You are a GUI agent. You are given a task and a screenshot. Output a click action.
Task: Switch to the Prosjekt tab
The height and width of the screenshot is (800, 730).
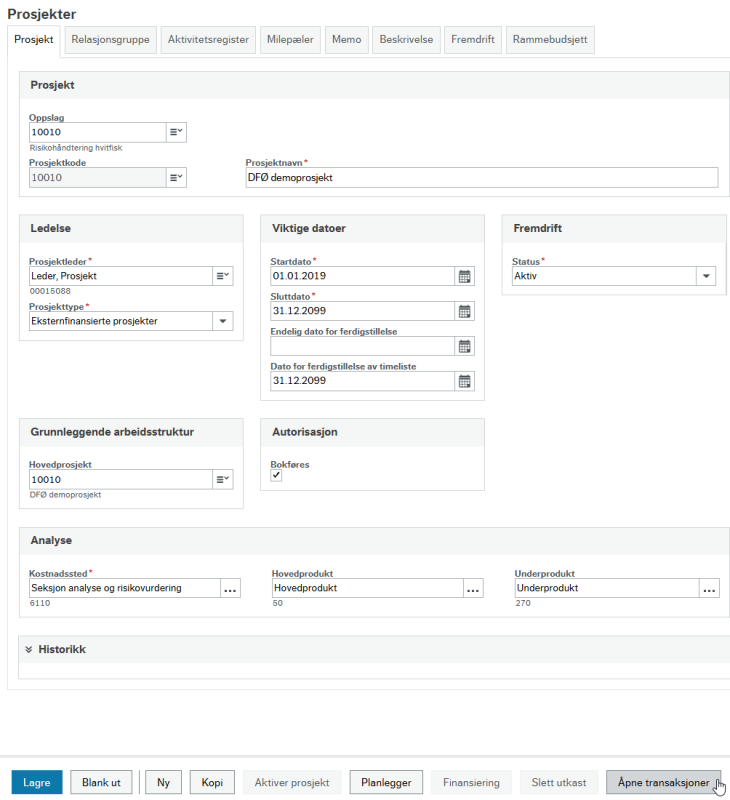click(34, 40)
